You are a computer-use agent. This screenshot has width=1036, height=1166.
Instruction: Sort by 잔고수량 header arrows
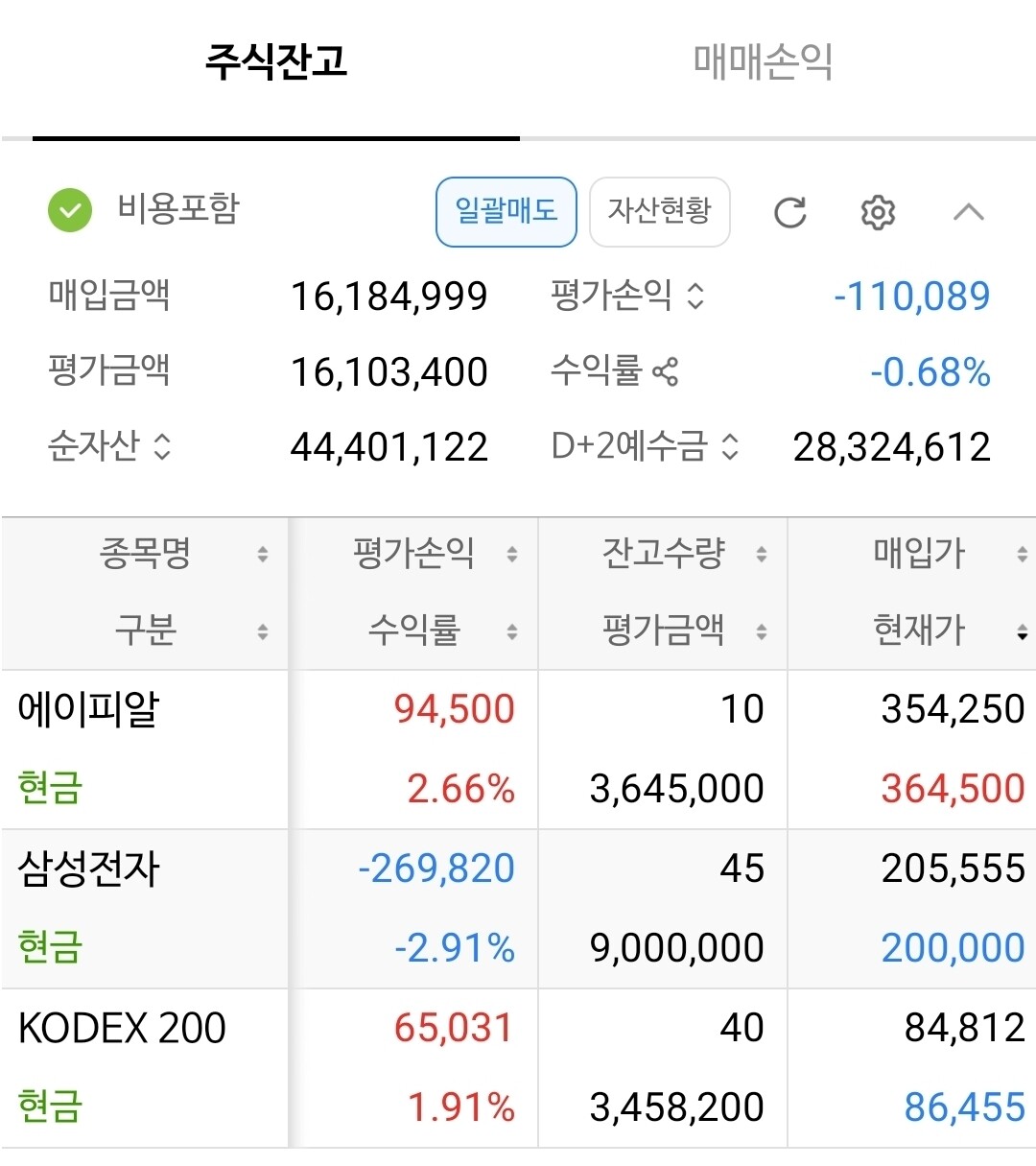click(762, 554)
